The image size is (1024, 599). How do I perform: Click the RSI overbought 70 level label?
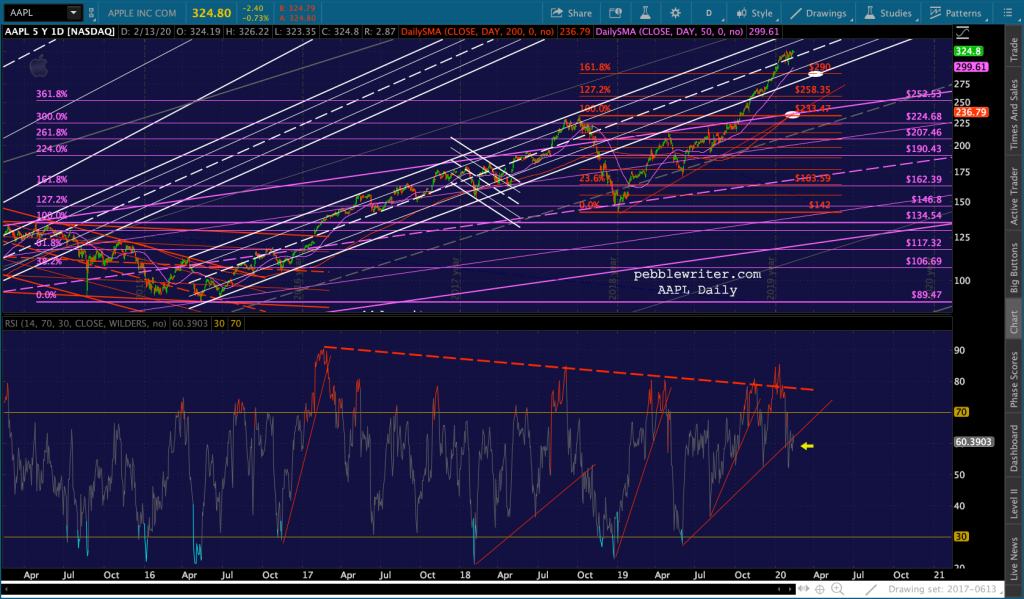click(x=961, y=412)
